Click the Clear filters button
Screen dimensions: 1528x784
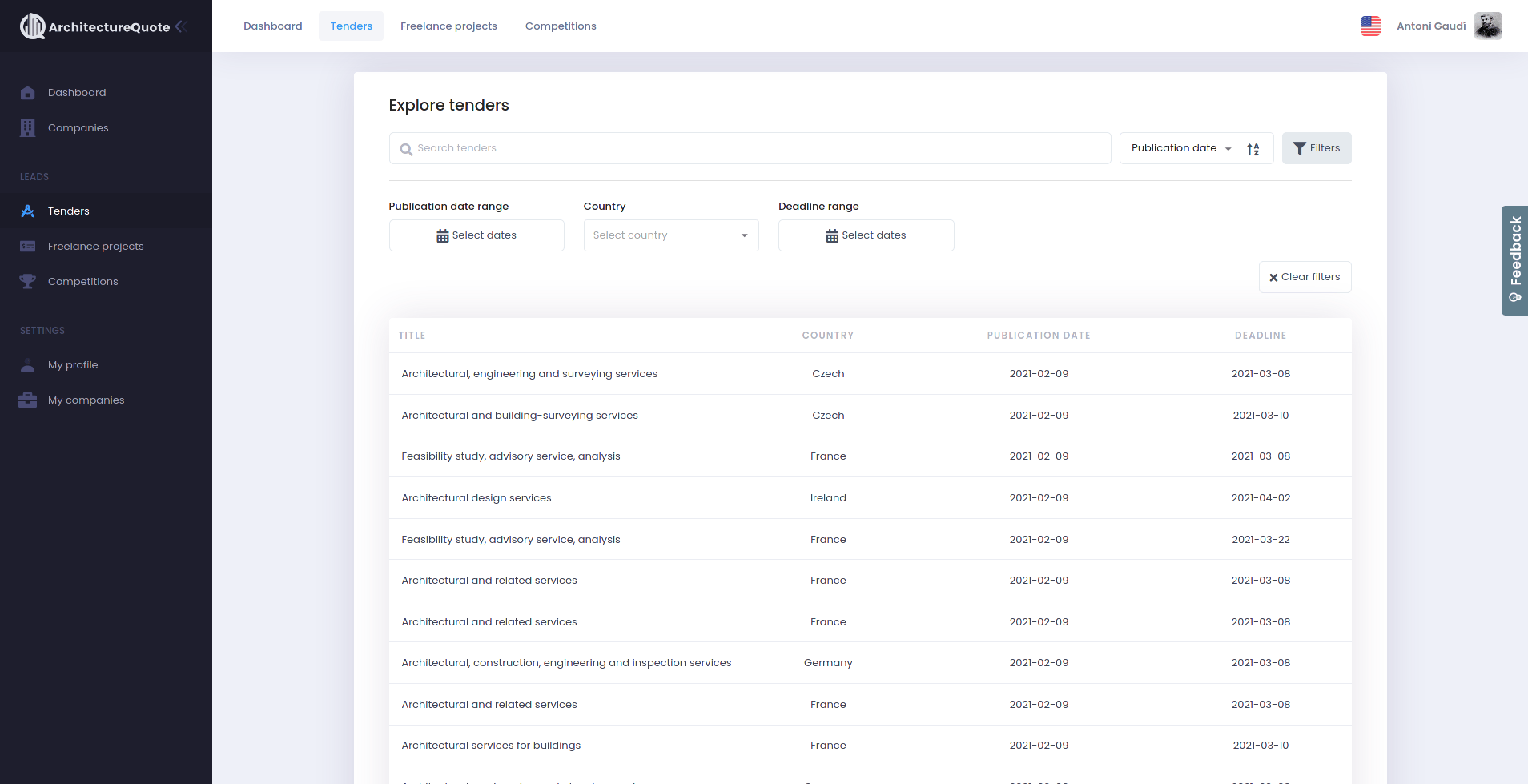1305,277
